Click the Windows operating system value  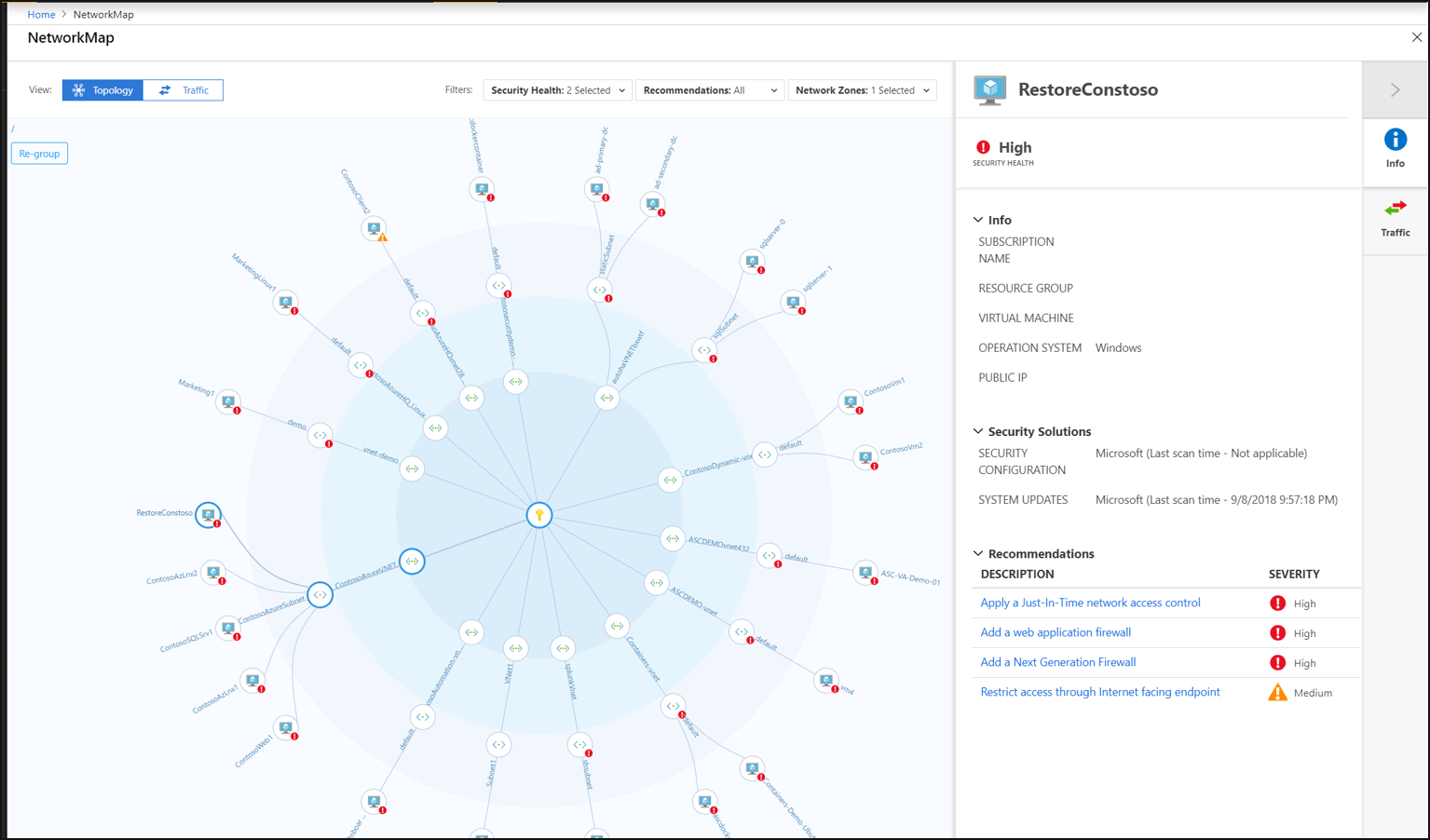1118,347
